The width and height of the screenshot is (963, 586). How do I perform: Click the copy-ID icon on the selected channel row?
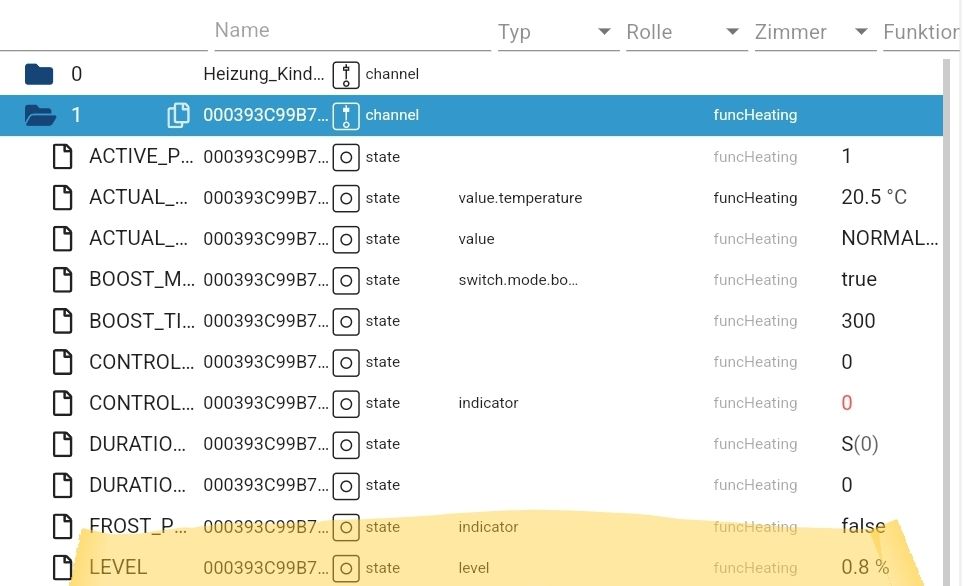click(178, 114)
